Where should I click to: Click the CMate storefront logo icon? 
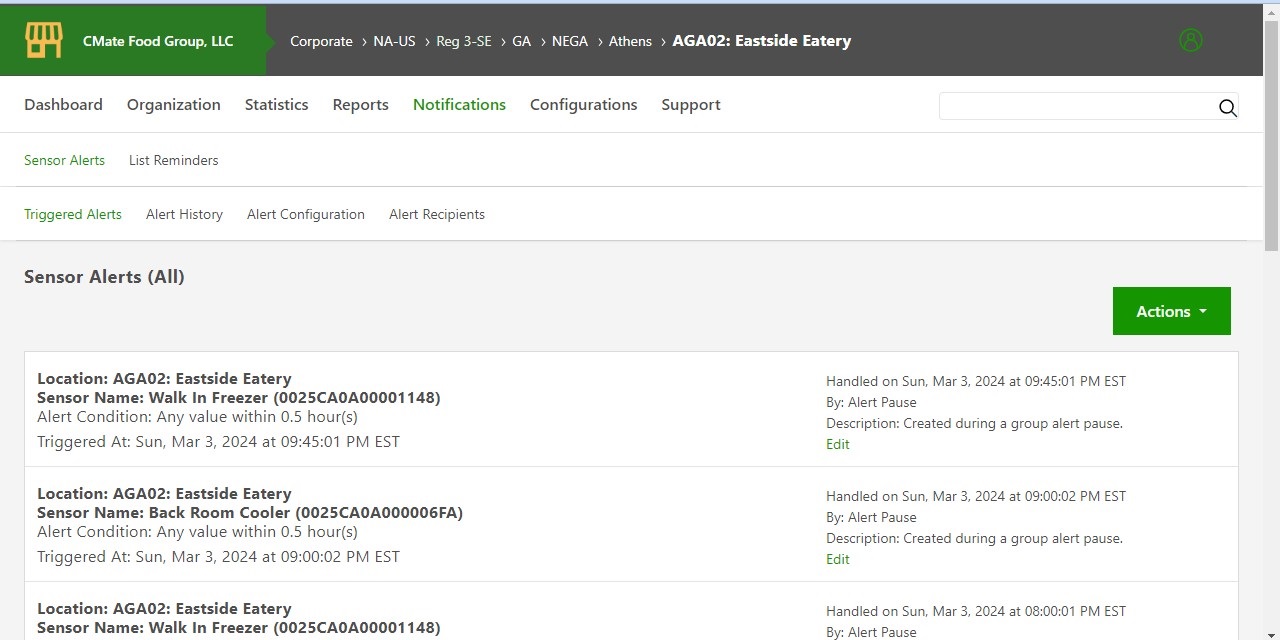pyautogui.click(x=44, y=41)
